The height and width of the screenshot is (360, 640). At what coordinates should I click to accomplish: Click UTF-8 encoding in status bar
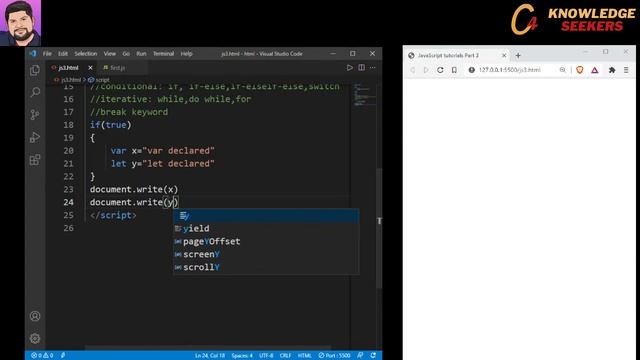(x=266, y=356)
